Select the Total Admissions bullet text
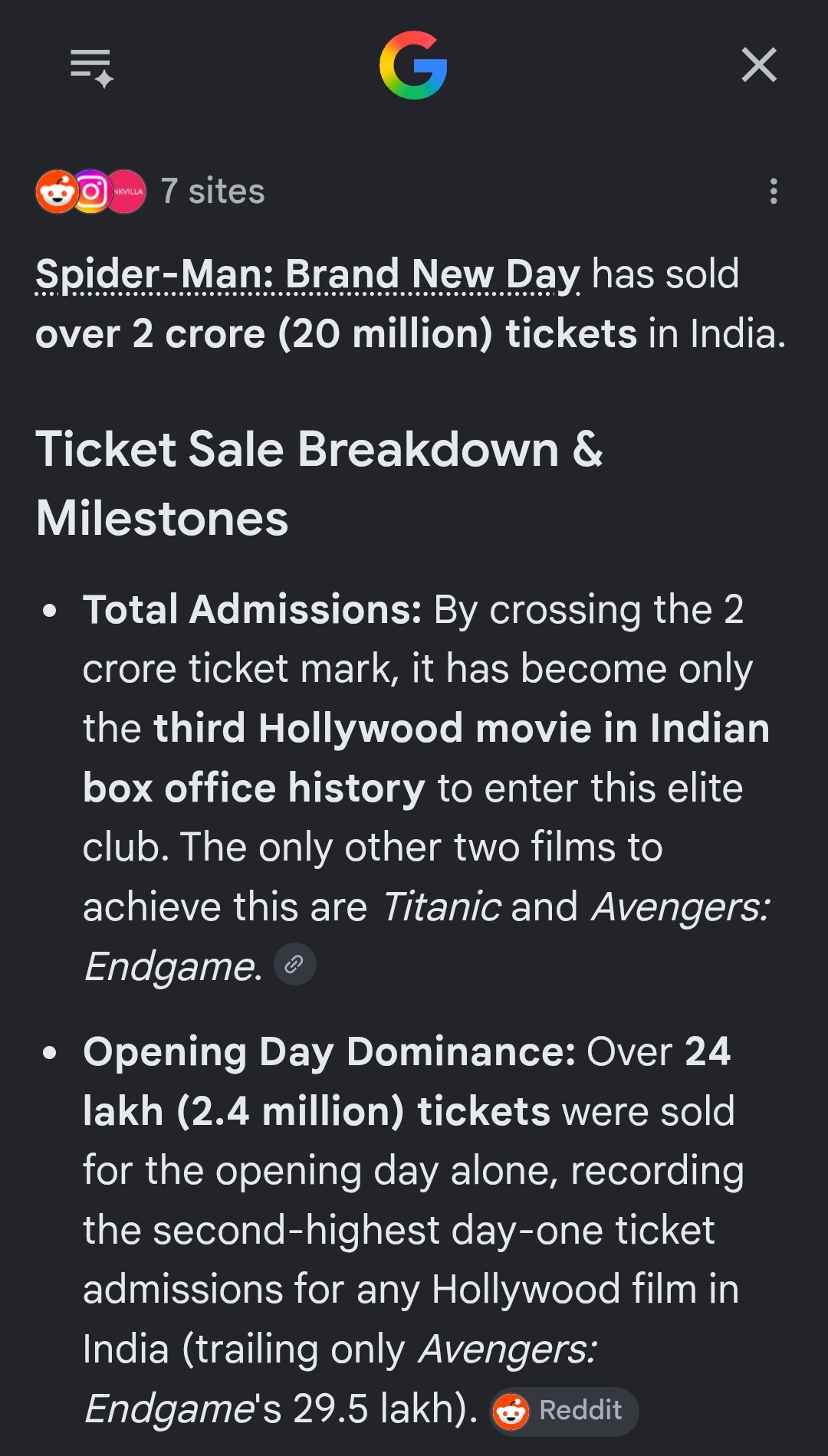Screen dimensions: 828x1456 point(426,787)
